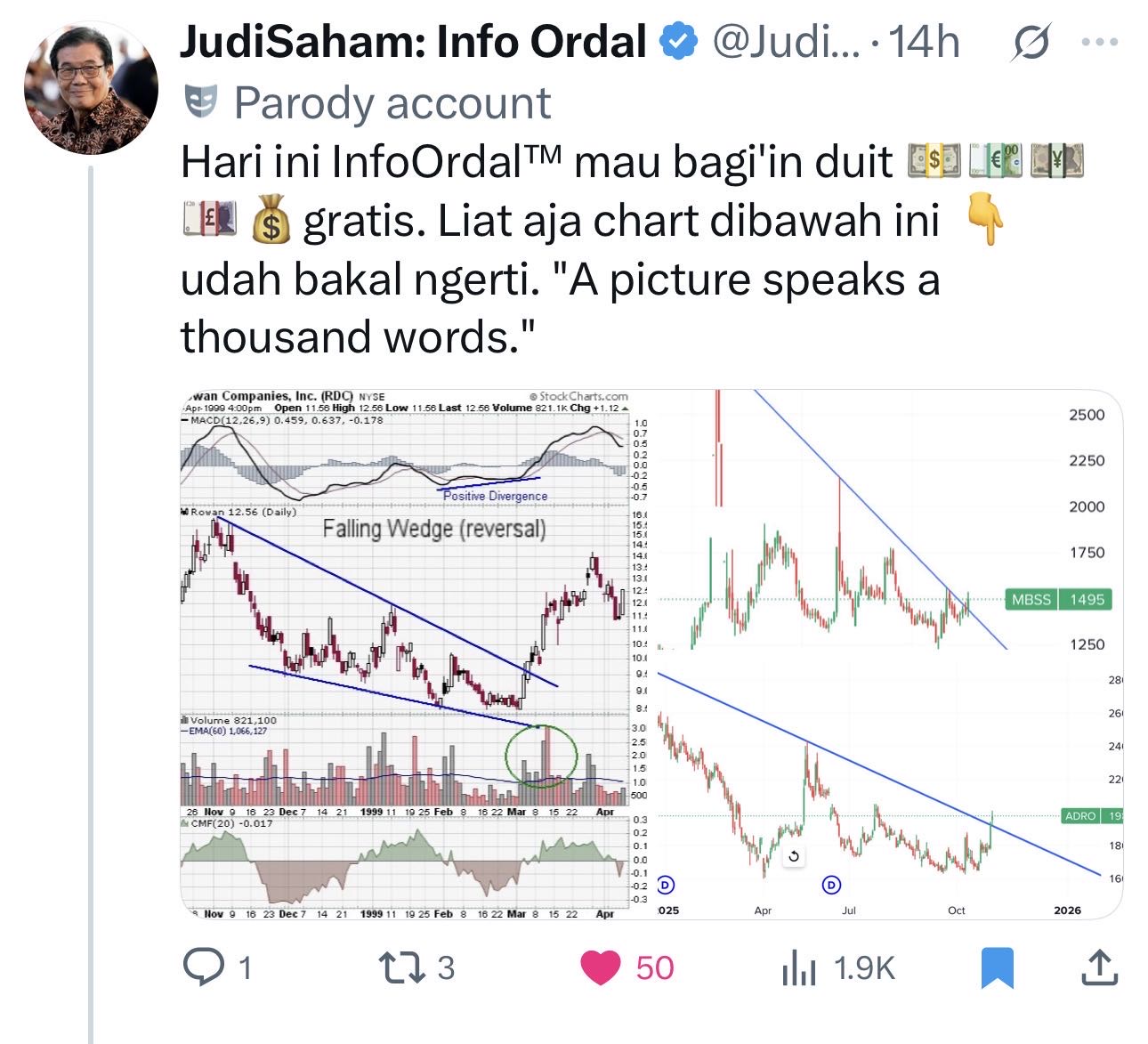Open the 14h timestamp link
The height and width of the screenshot is (1044, 1148).
(925, 42)
